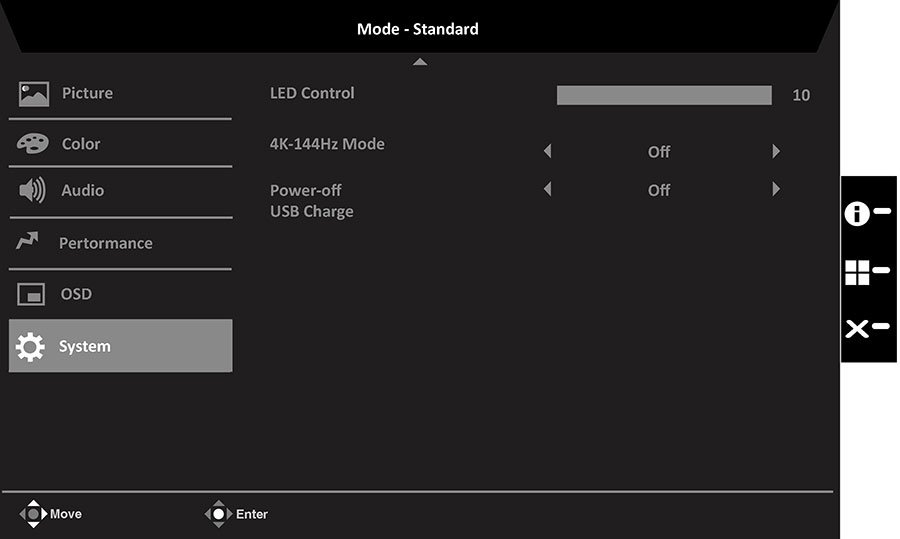Image resolution: width=900 pixels, height=539 pixels.
Task: Click left arrow for Power-off USB Charge
Action: (x=548, y=189)
